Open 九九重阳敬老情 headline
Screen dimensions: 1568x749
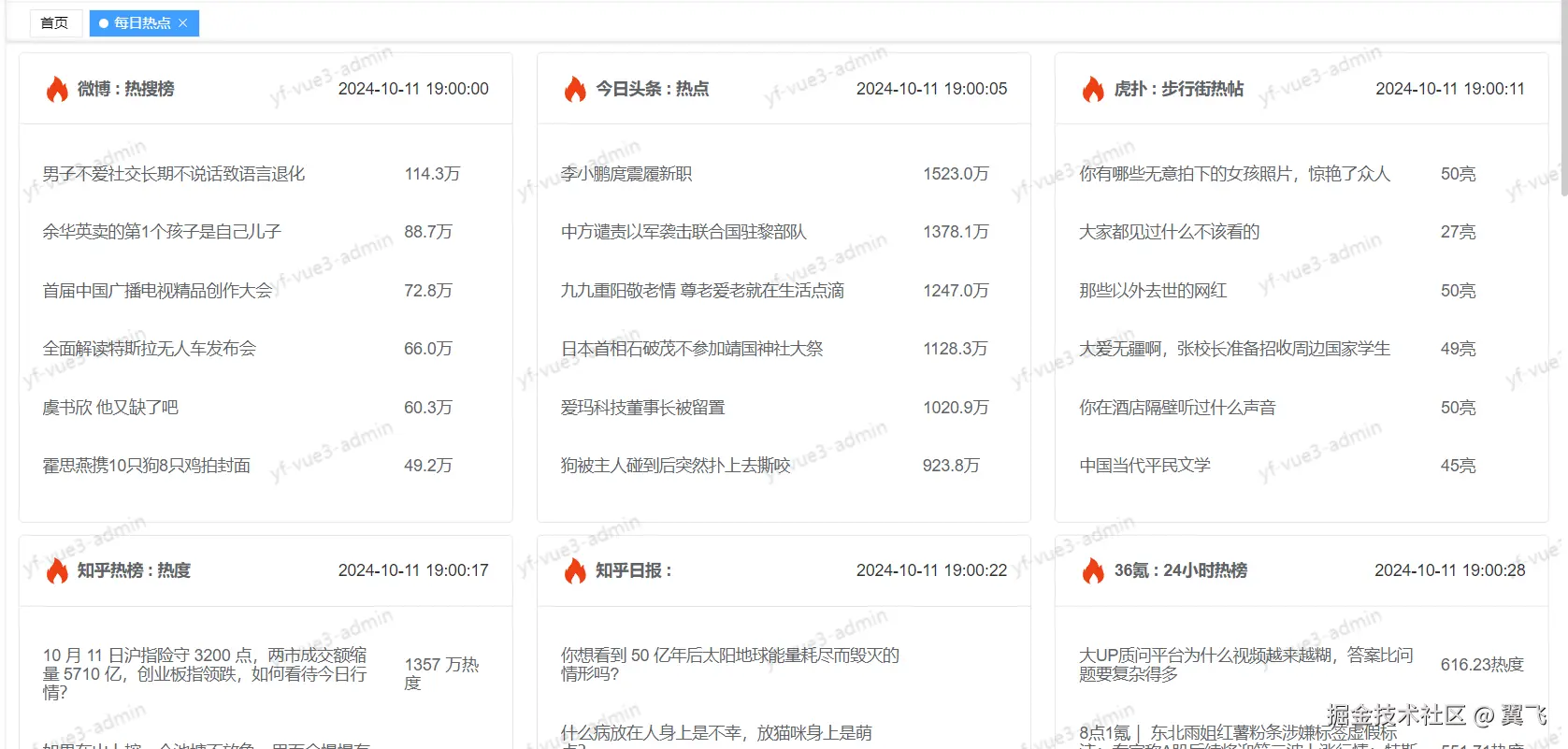click(702, 291)
